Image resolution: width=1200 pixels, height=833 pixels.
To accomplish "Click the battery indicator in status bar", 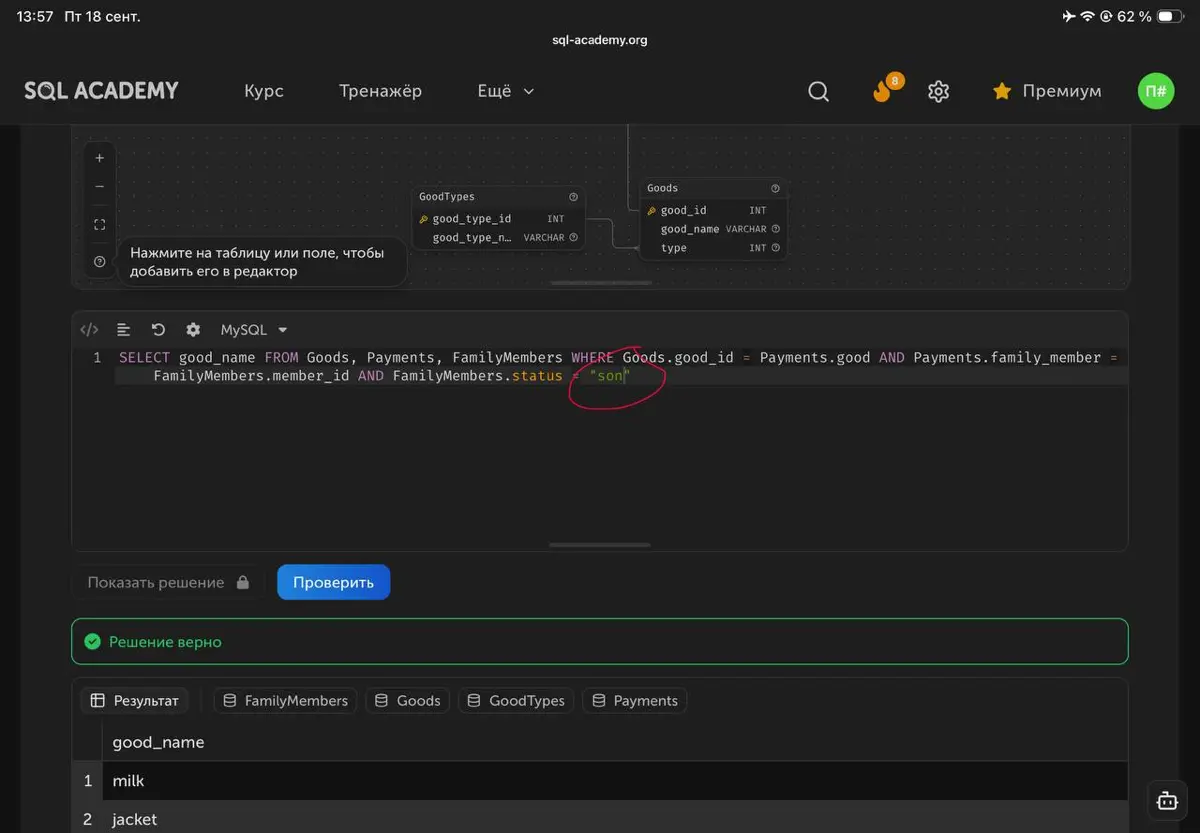I will click(x=1170, y=17).
